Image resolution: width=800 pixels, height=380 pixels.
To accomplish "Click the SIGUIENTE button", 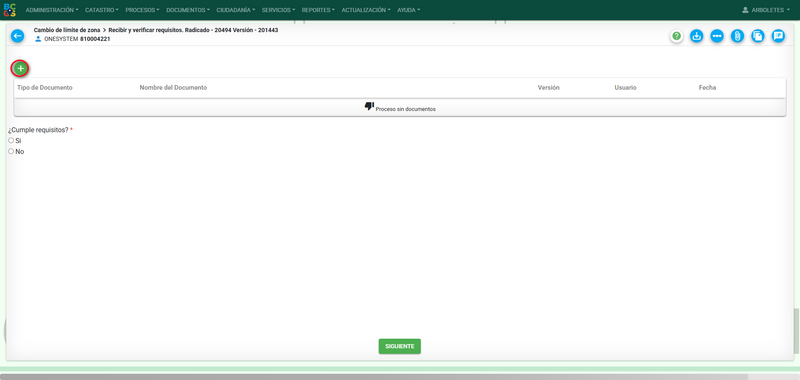I will pyautogui.click(x=399, y=346).
